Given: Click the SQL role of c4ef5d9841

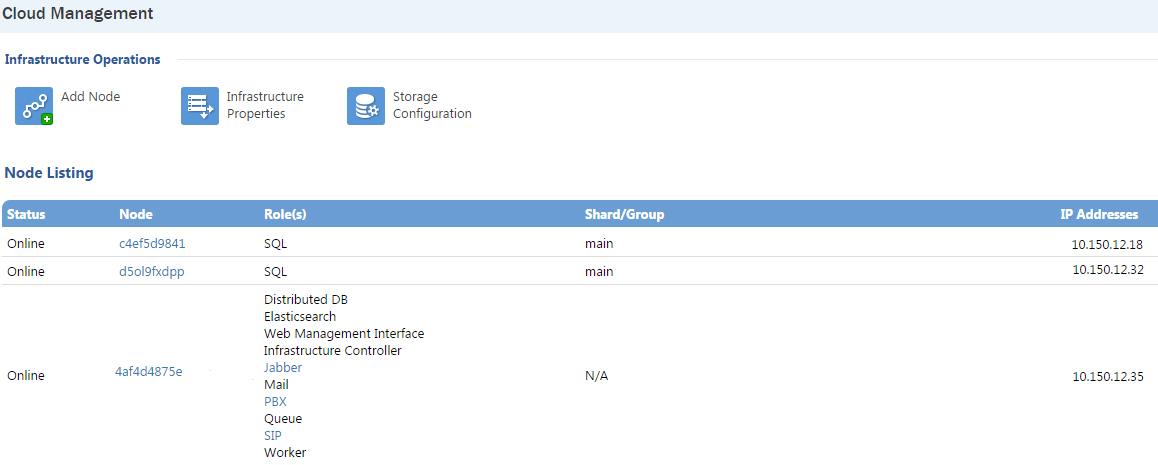Looking at the screenshot, I should pyautogui.click(x=275, y=244).
